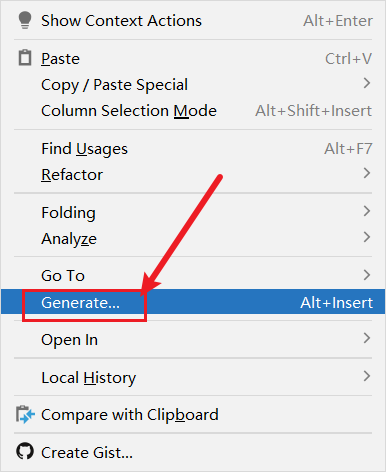Image resolution: width=386 pixels, height=472 pixels.
Task: Expand the Refactor submenu arrow
Action: point(367,173)
